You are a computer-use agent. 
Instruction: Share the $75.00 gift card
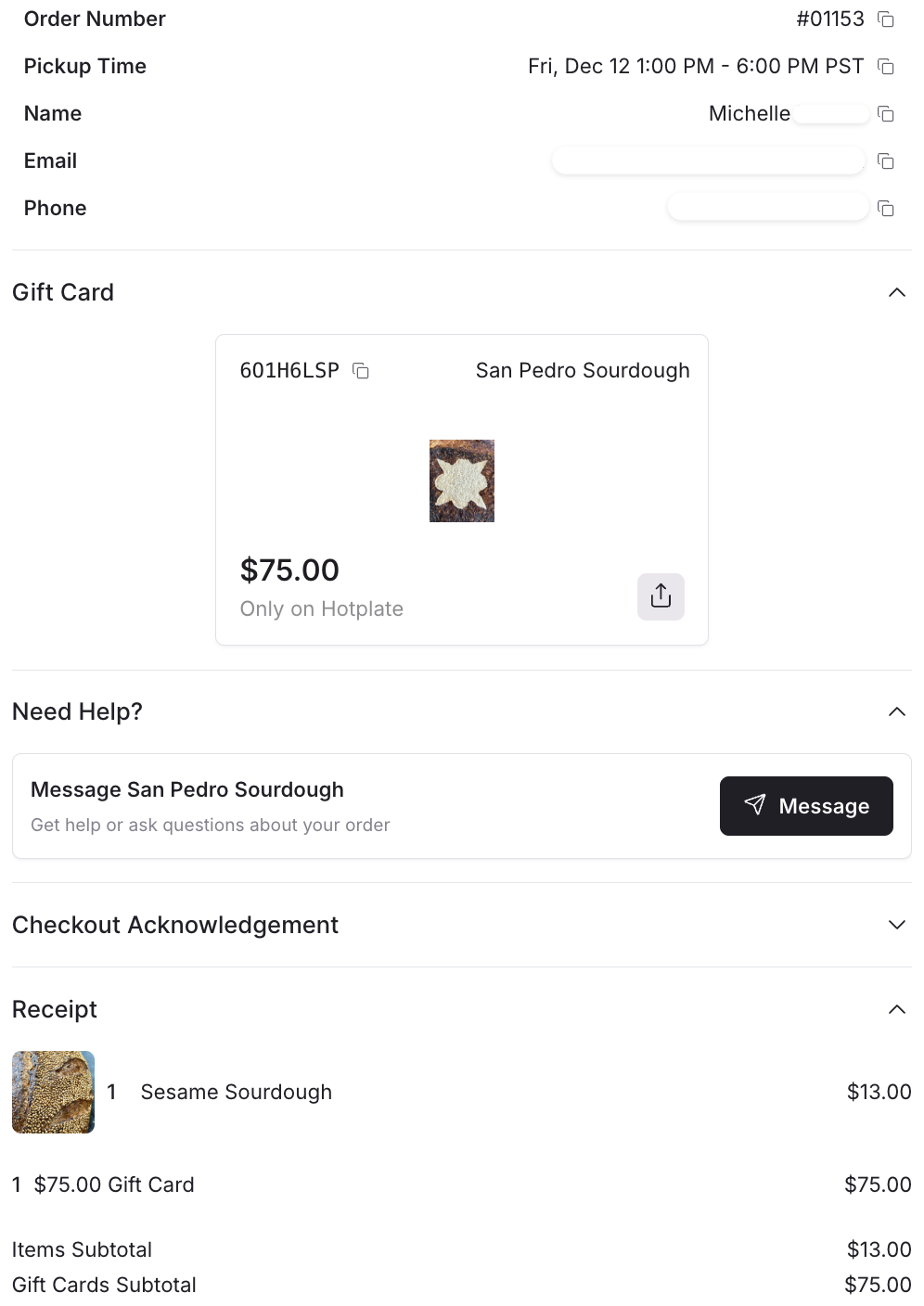point(661,595)
